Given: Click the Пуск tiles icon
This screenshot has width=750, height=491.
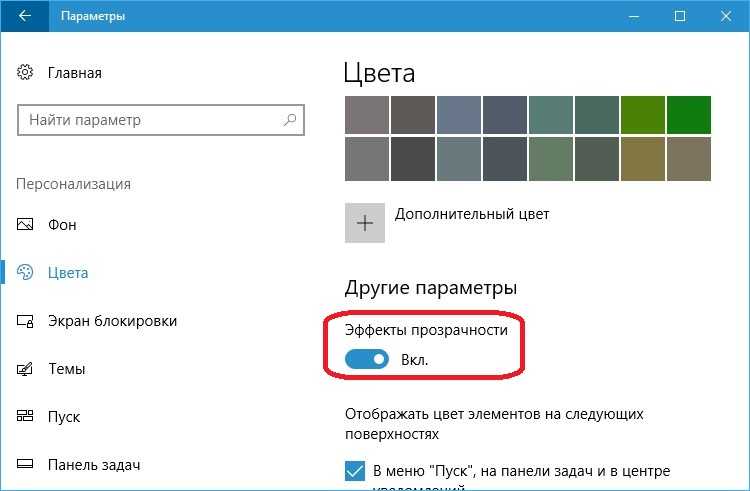Looking at the screenshot, I should [x=25, y=415].
